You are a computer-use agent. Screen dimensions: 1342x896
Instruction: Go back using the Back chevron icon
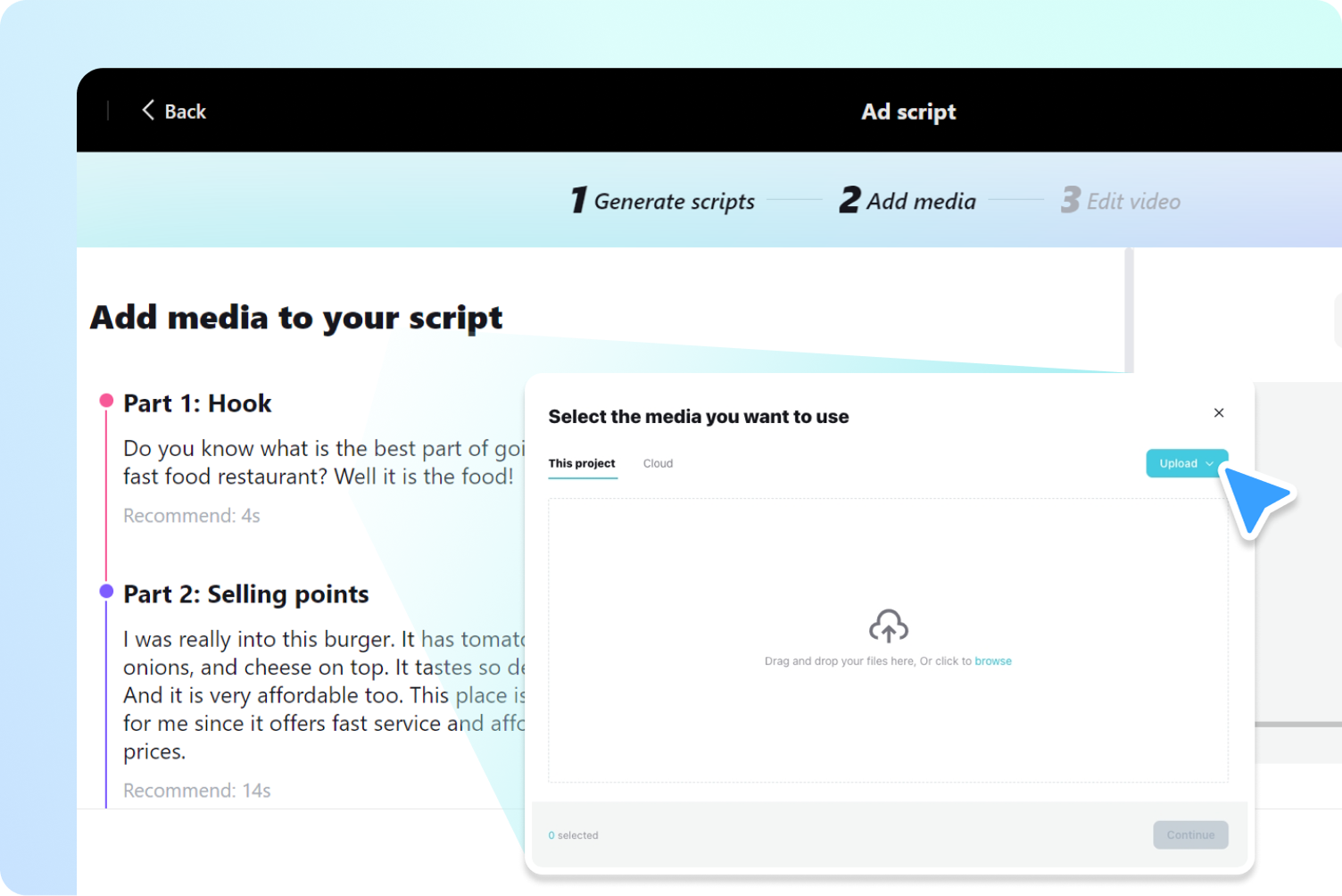click(x=148, y=110)
